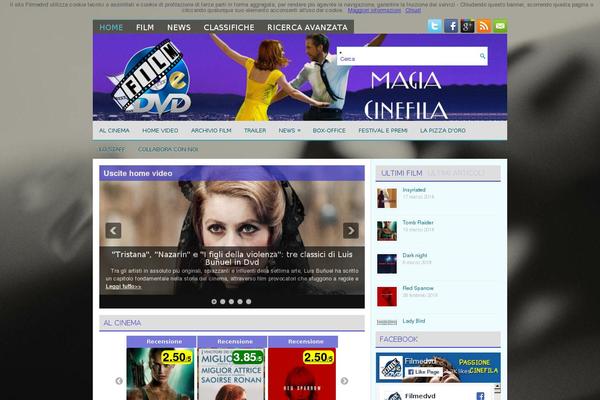Click Facebook icon beside lower Filmedvd name
Image resolution: width=600 pixels, height=400 pixels.
pyautogui.click(x=480, y=396)
